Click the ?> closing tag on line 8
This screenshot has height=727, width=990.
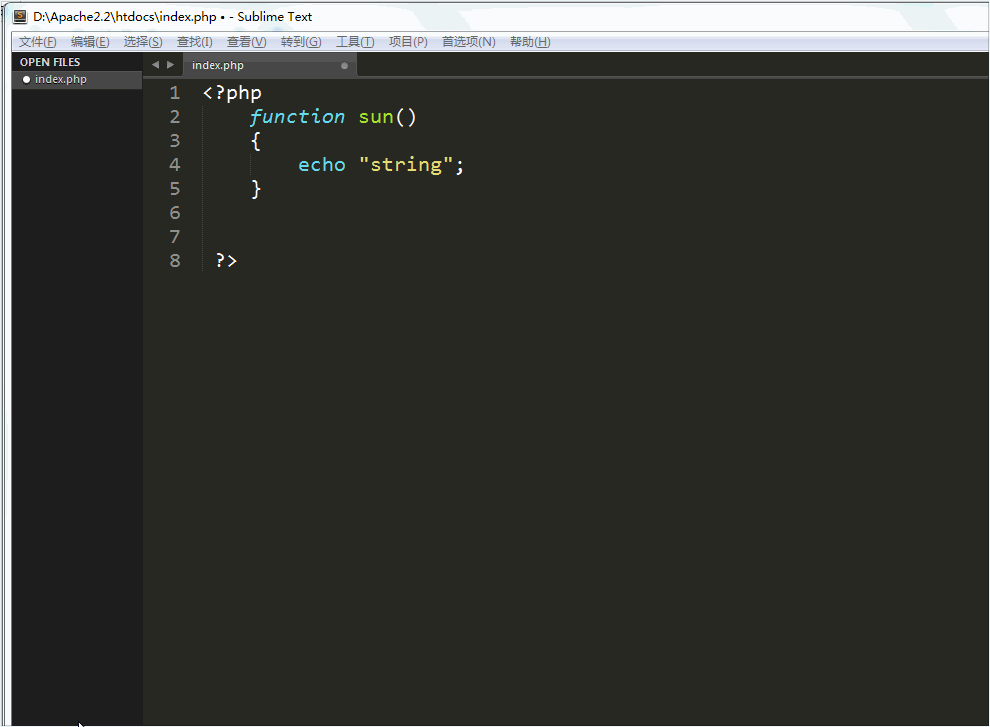coord(226,260)
